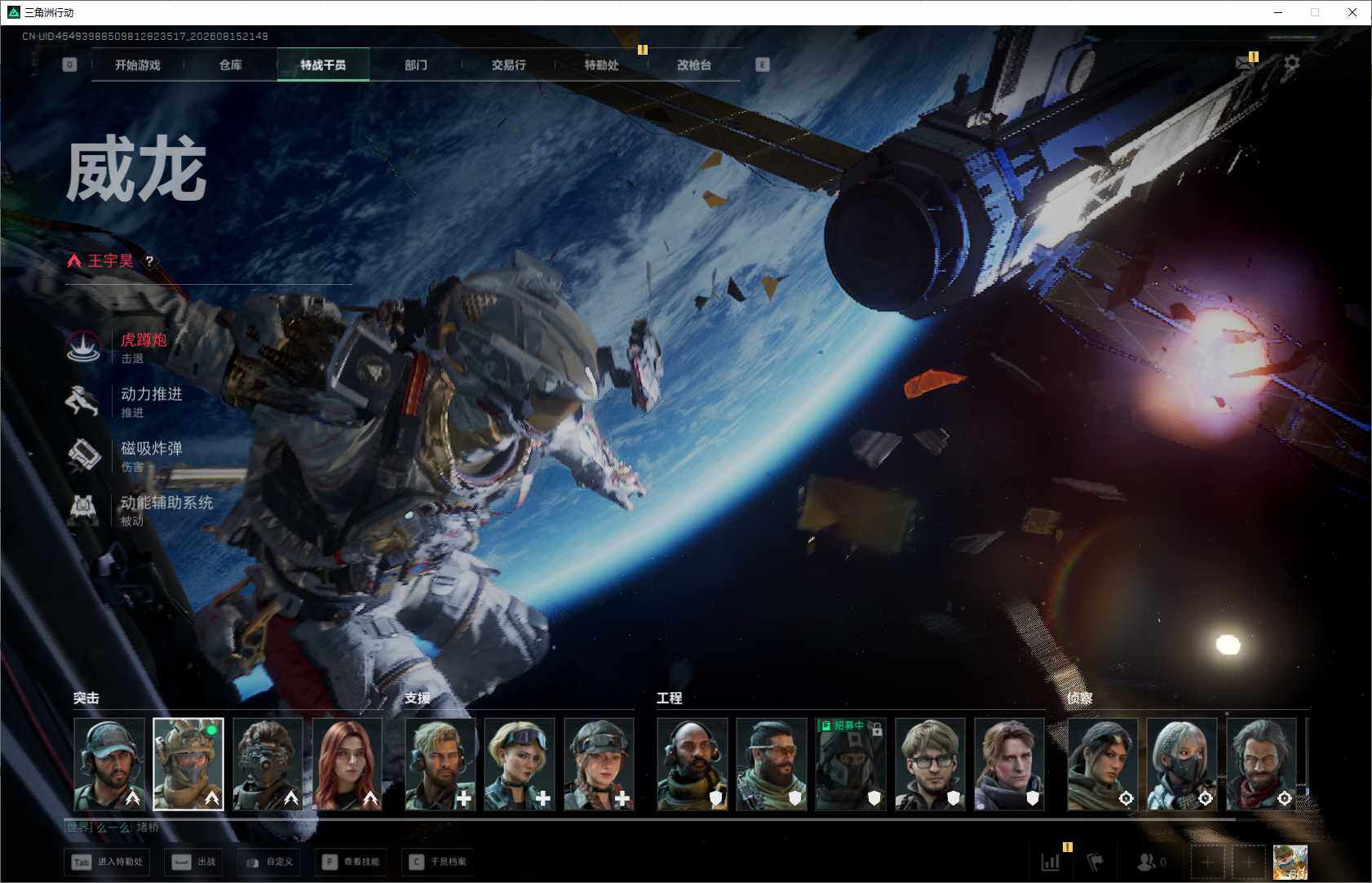
Task: Click the world chat message line
Action: pyautogui.click(x=113, y=828)
